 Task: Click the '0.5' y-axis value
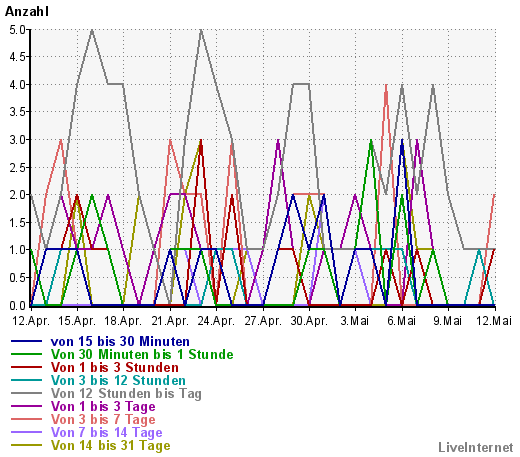point(17,277)
